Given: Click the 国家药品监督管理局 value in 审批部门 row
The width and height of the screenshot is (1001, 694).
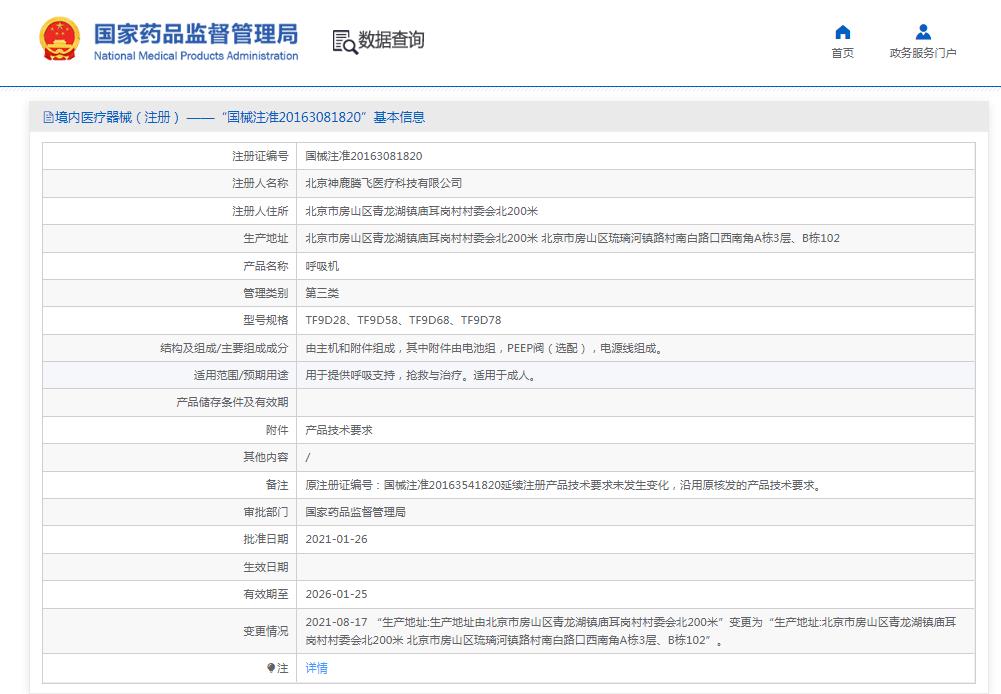Looking at the screenshot, I should [x=355, y=512].
